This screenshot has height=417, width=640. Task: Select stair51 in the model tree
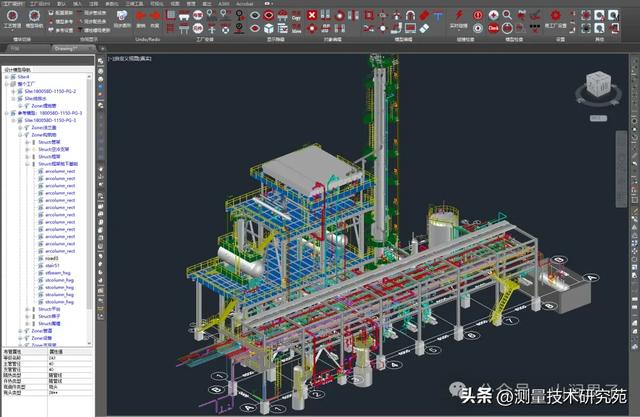[53, 266]
